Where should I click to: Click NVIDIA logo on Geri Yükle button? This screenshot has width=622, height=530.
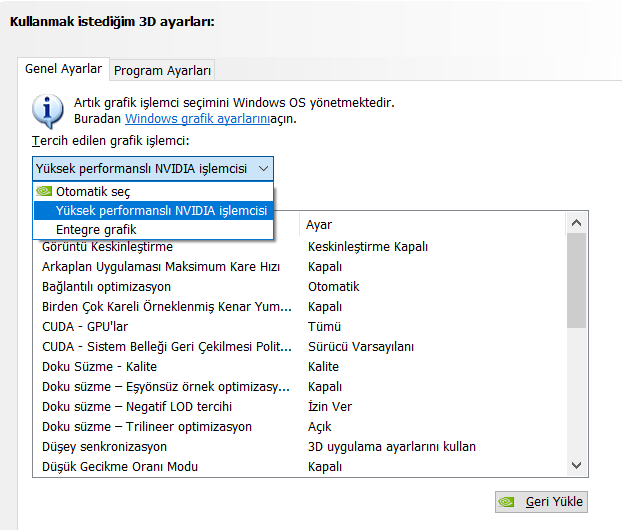click(508, 501)
